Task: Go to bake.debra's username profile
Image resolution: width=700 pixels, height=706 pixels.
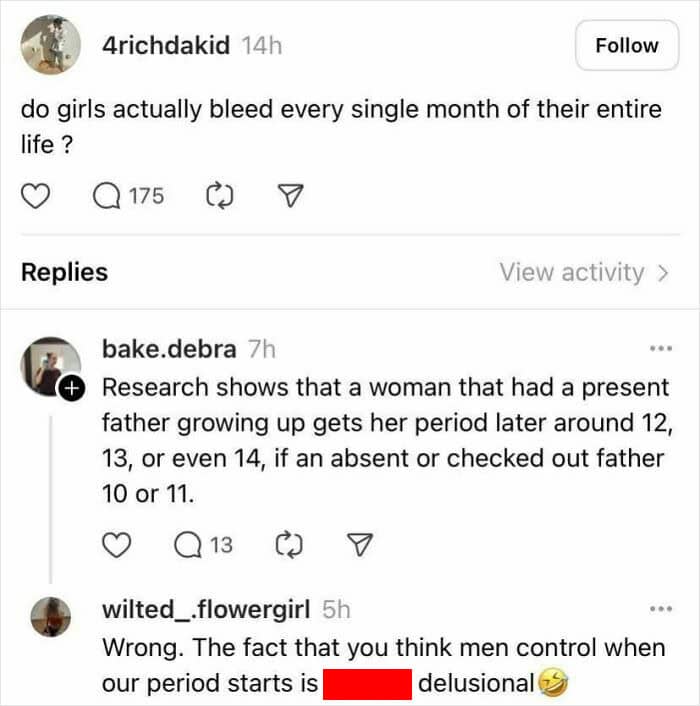Action: [169, 349]
